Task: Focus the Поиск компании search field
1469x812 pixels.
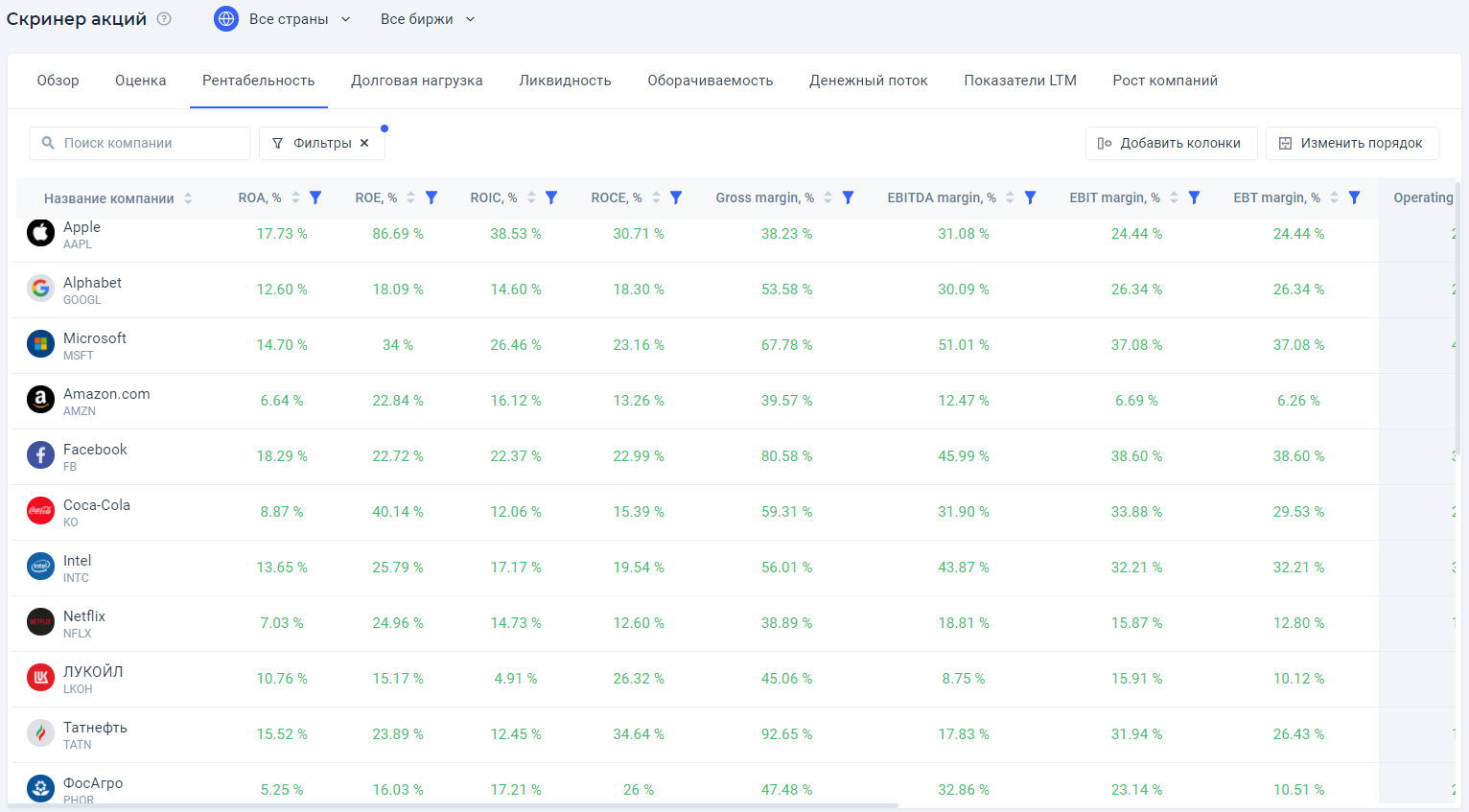Action: pyautogui.click(x=139, y=143)
